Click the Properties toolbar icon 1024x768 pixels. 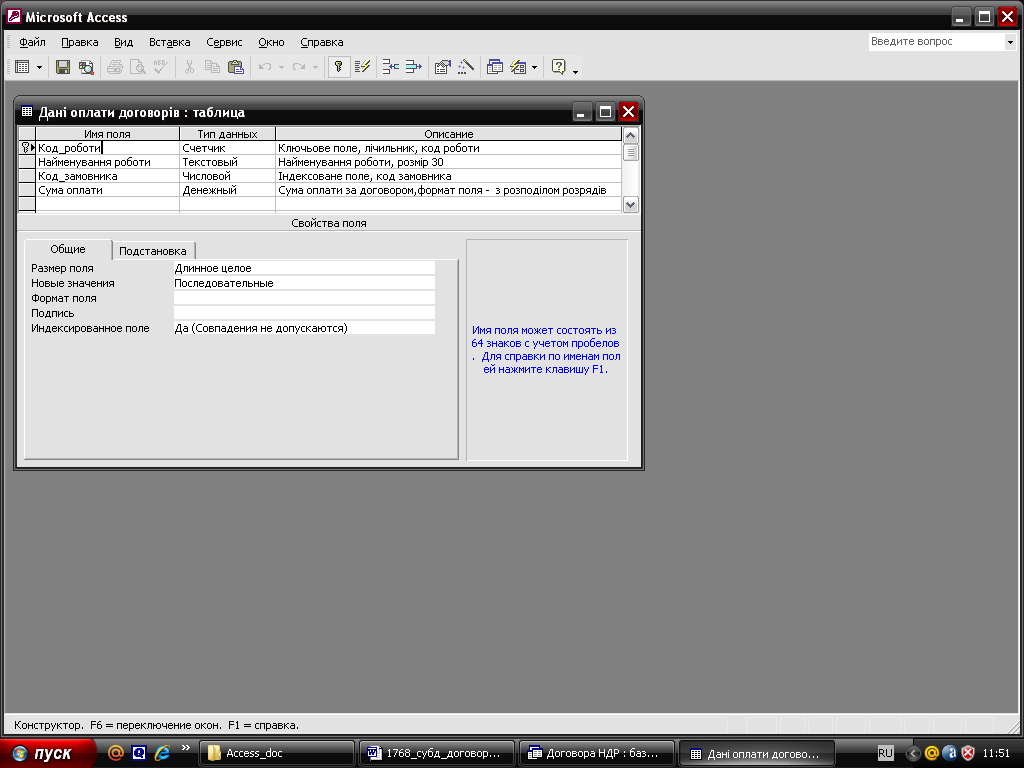(443, 67)
